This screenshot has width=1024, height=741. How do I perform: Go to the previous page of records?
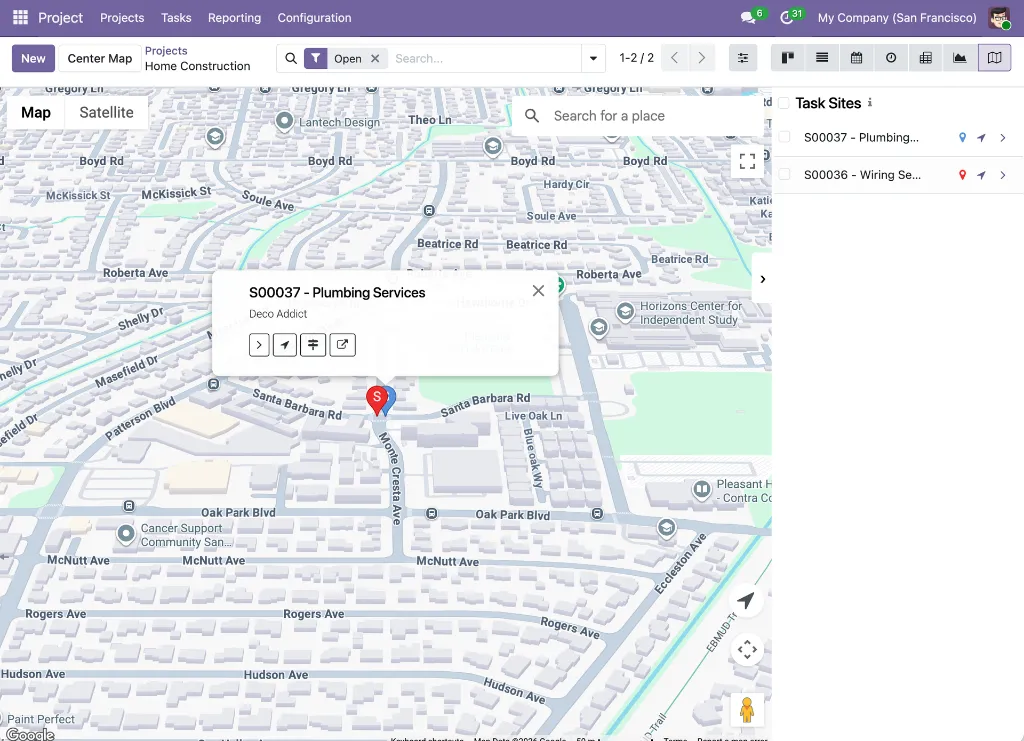tap(675, 58)
